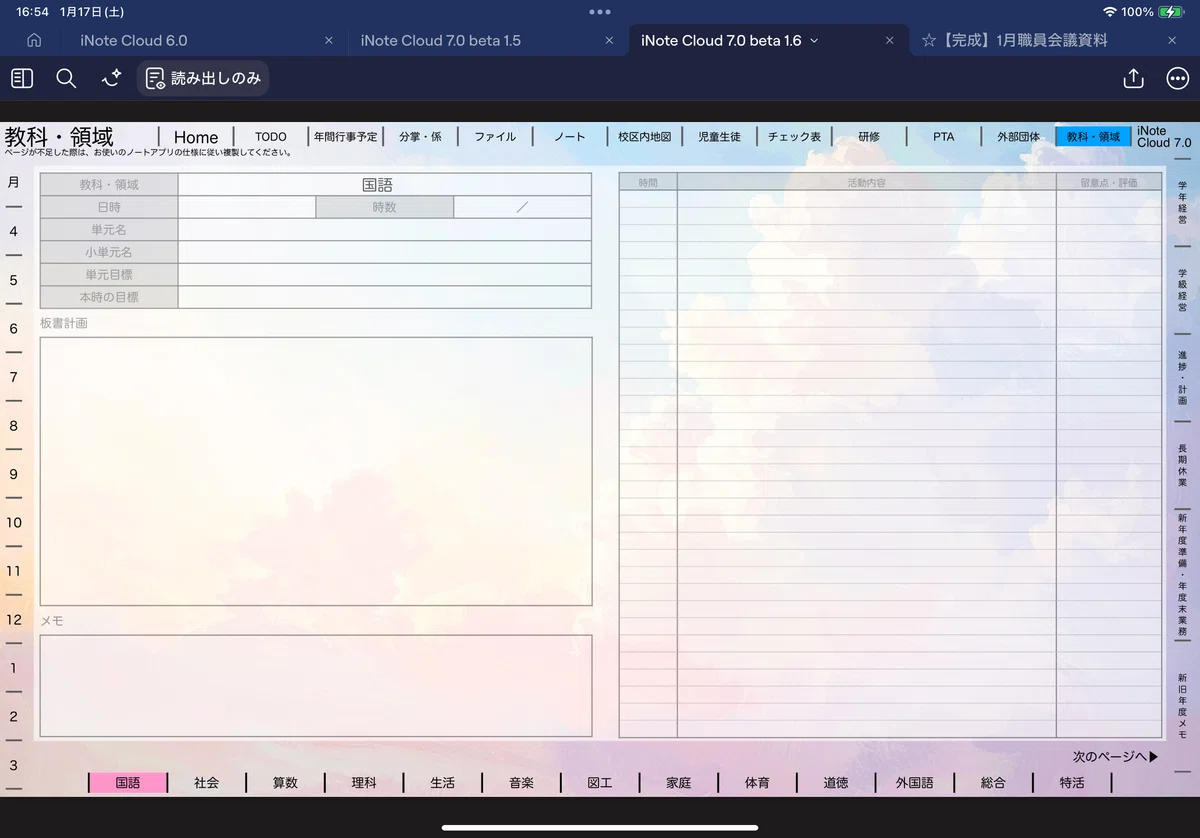Open 進捗・計画 side tab
Viewport: 1200px width, 838px height.
click(x=1182, y=377)
